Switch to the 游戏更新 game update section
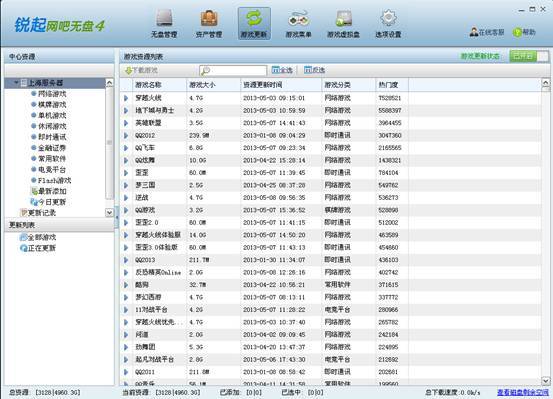This screenshot has width=553, height=399. click(x=254, y=23)
